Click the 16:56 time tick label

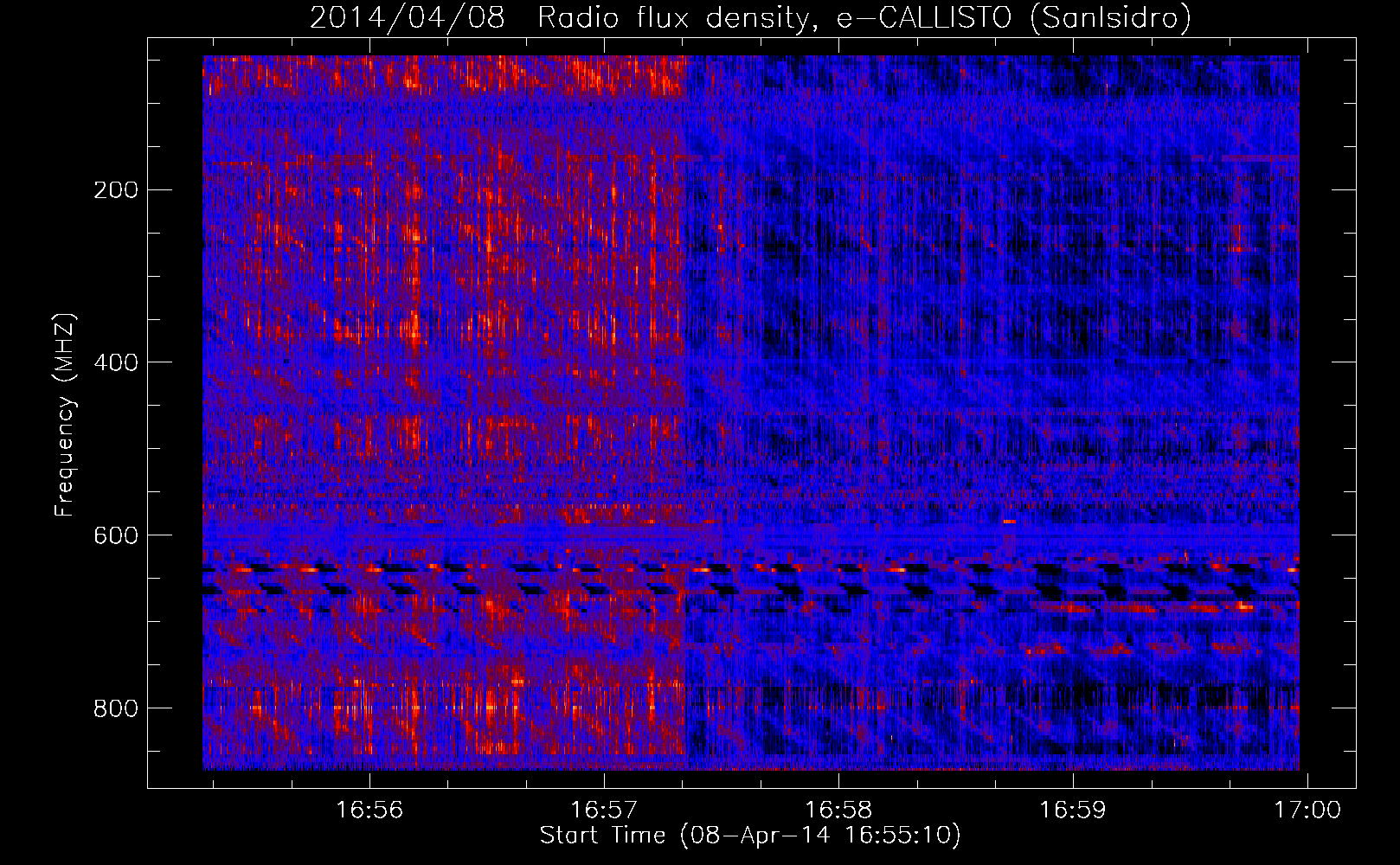[369, 810]
